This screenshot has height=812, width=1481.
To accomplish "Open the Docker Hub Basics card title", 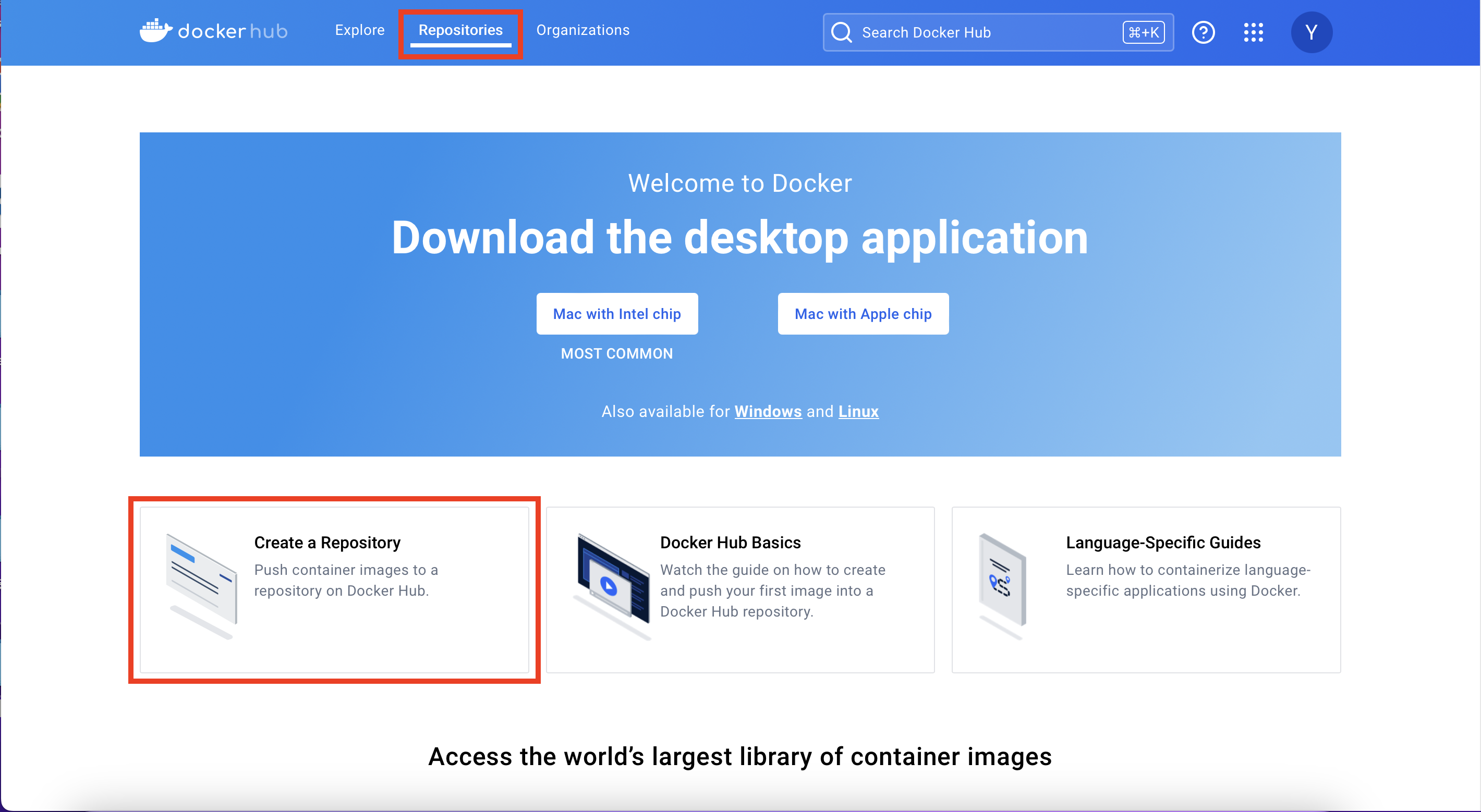I will 730,543.
